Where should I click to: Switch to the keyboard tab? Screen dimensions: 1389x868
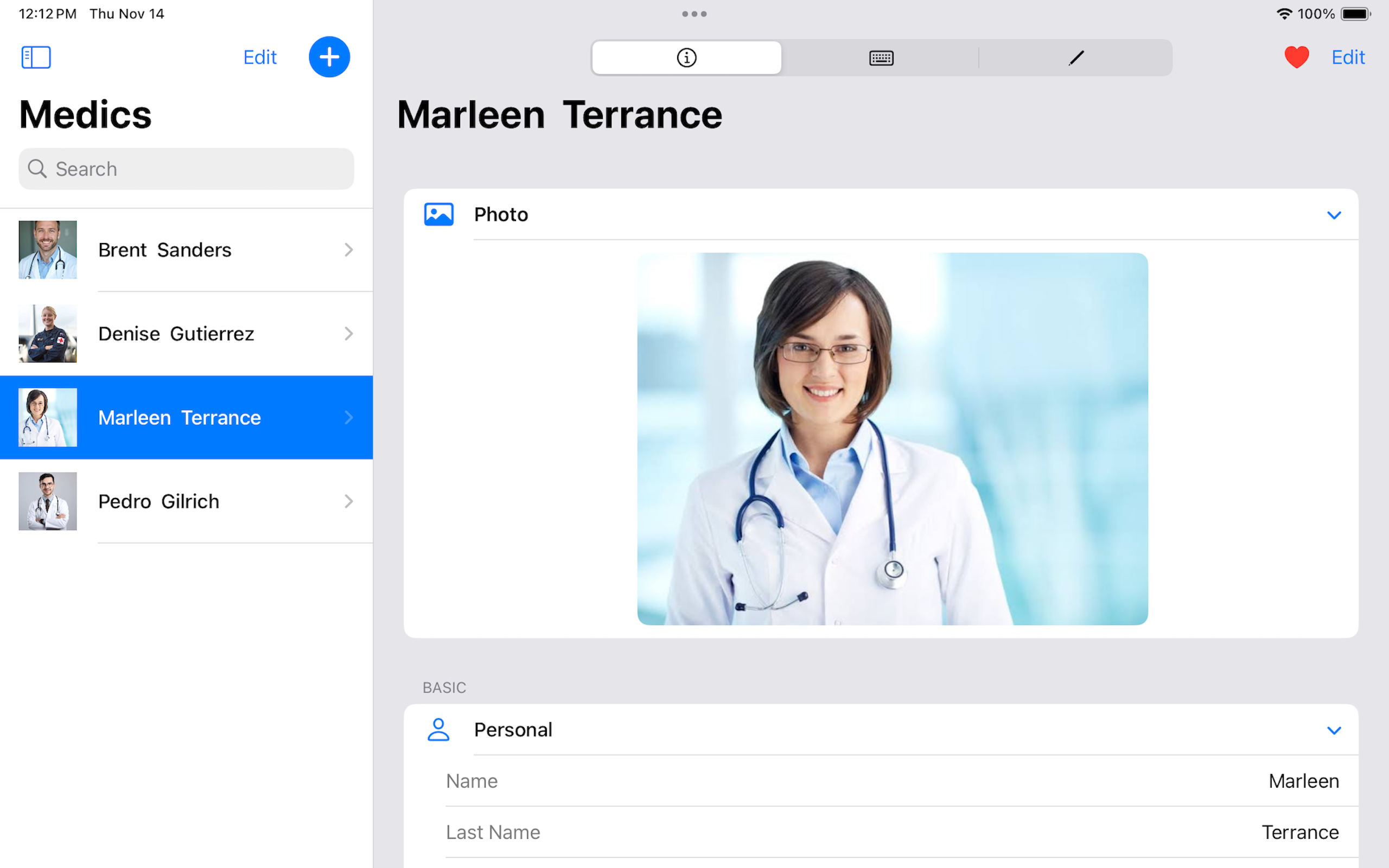click(881, 58)
